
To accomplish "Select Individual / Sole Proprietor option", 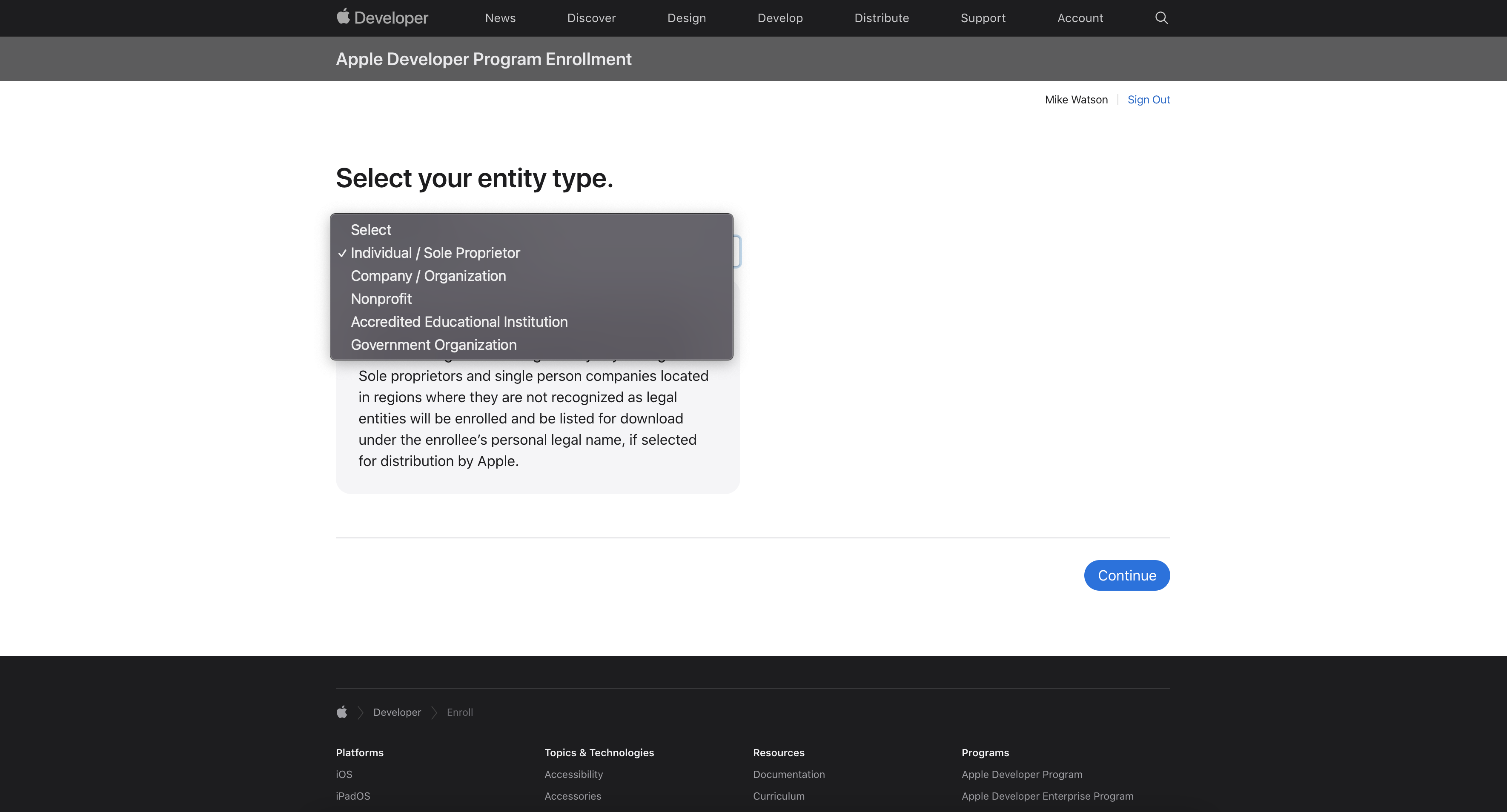I will (x=531, y=253).
